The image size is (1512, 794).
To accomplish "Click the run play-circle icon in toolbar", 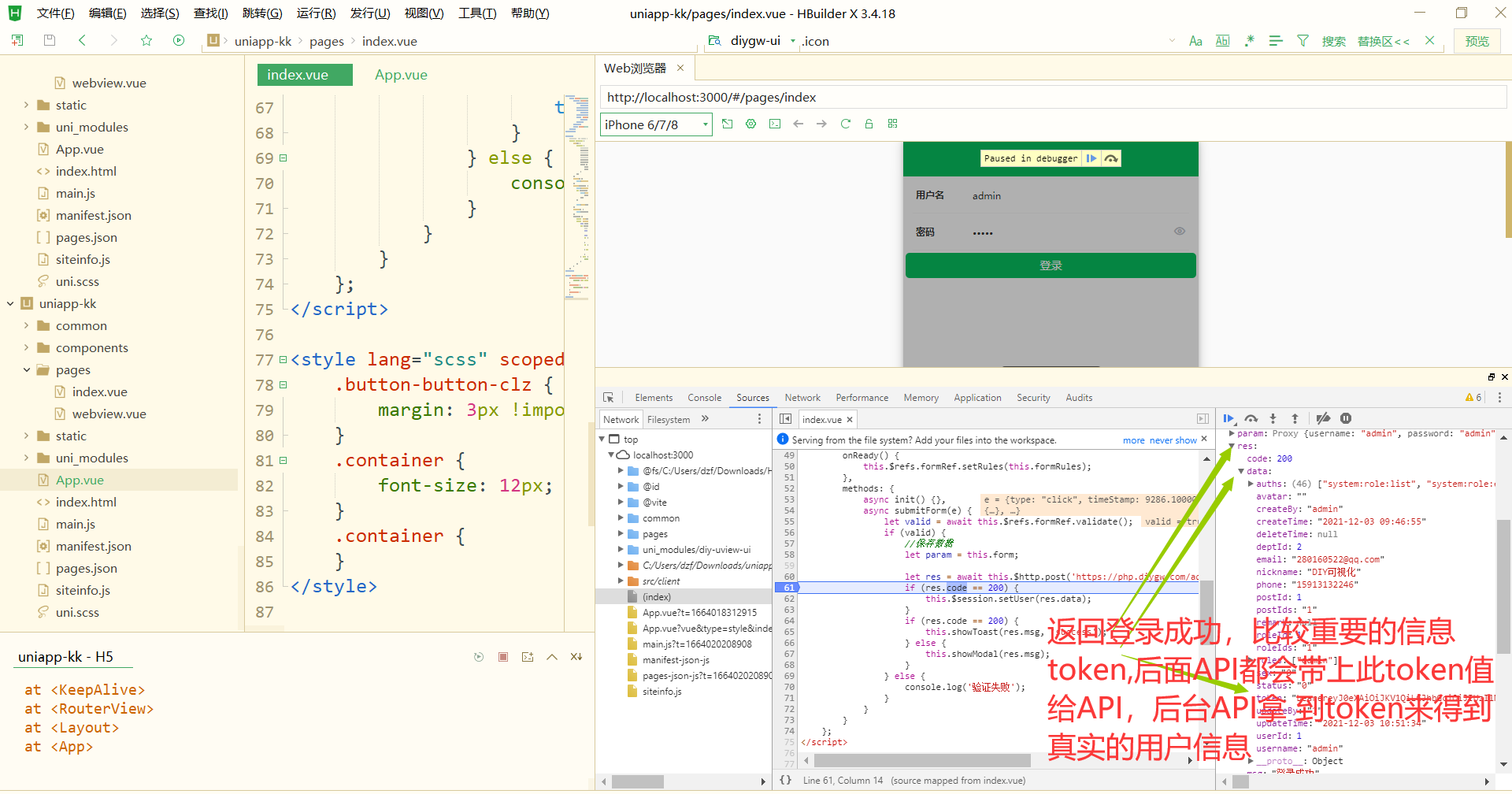I will pos(179,40).
